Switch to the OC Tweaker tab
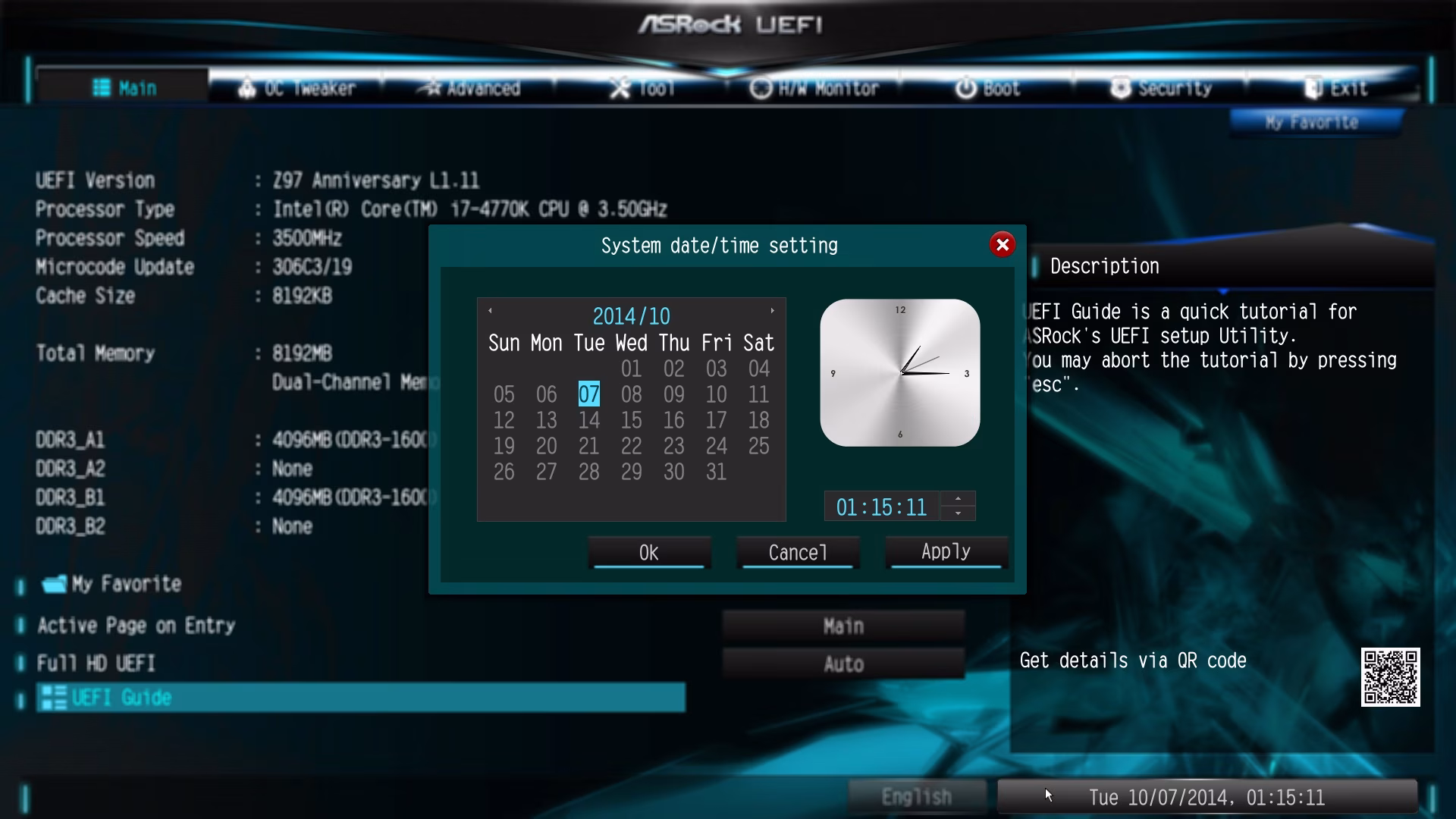Screen dimensions: 1456x819 click(296, 88)
